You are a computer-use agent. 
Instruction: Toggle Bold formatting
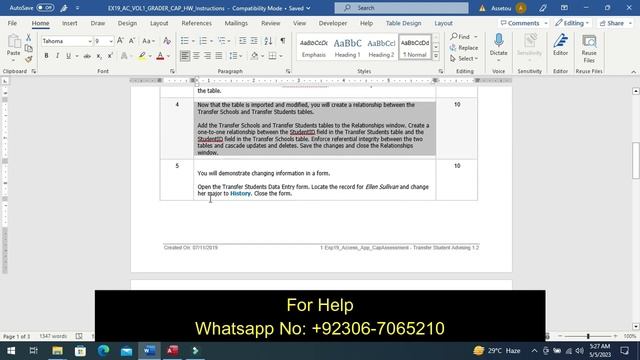pyautogui.click(x=46, y=56)
